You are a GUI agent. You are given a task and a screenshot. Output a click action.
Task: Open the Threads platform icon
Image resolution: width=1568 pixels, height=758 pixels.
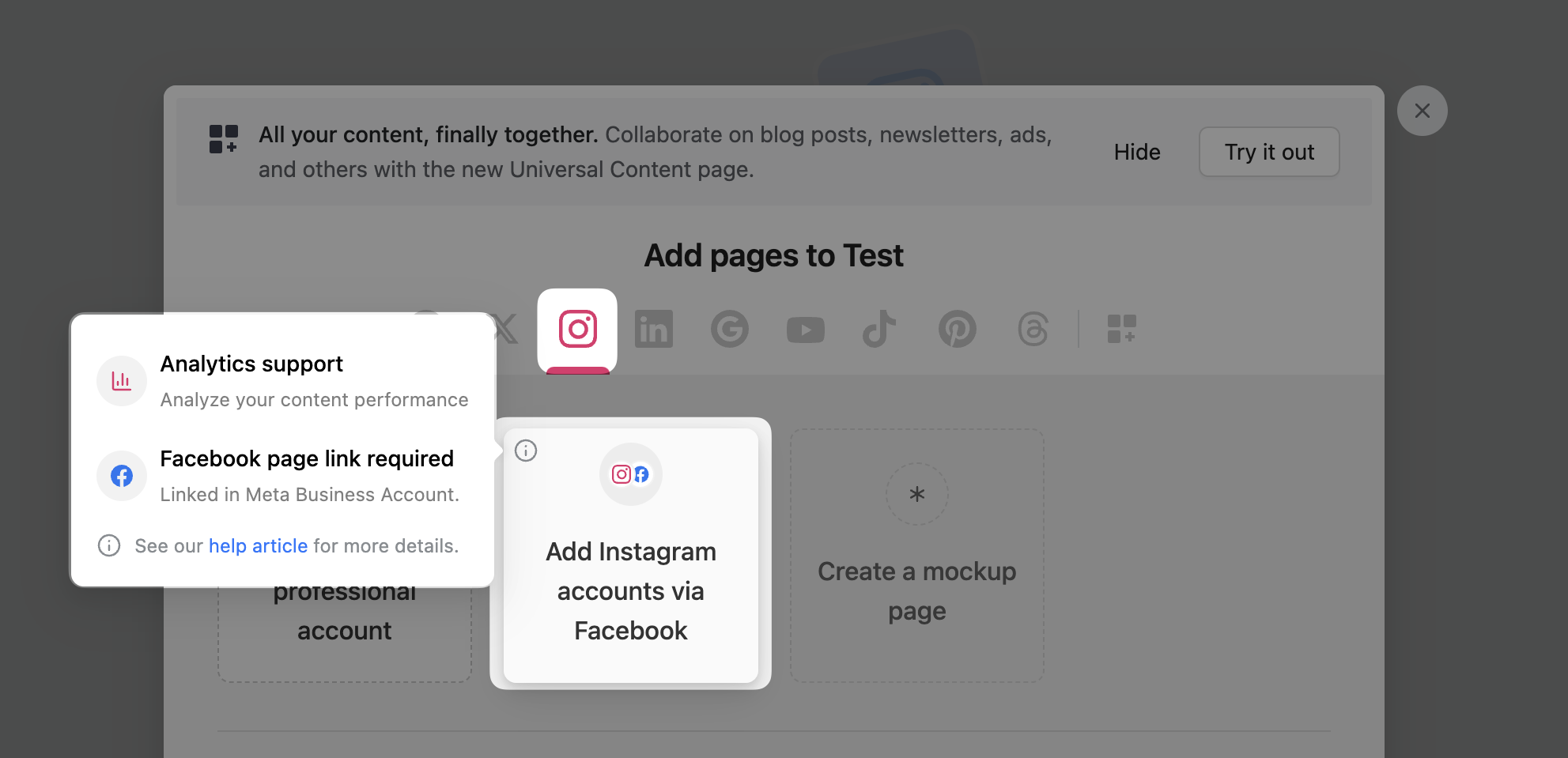[1033, 330]
